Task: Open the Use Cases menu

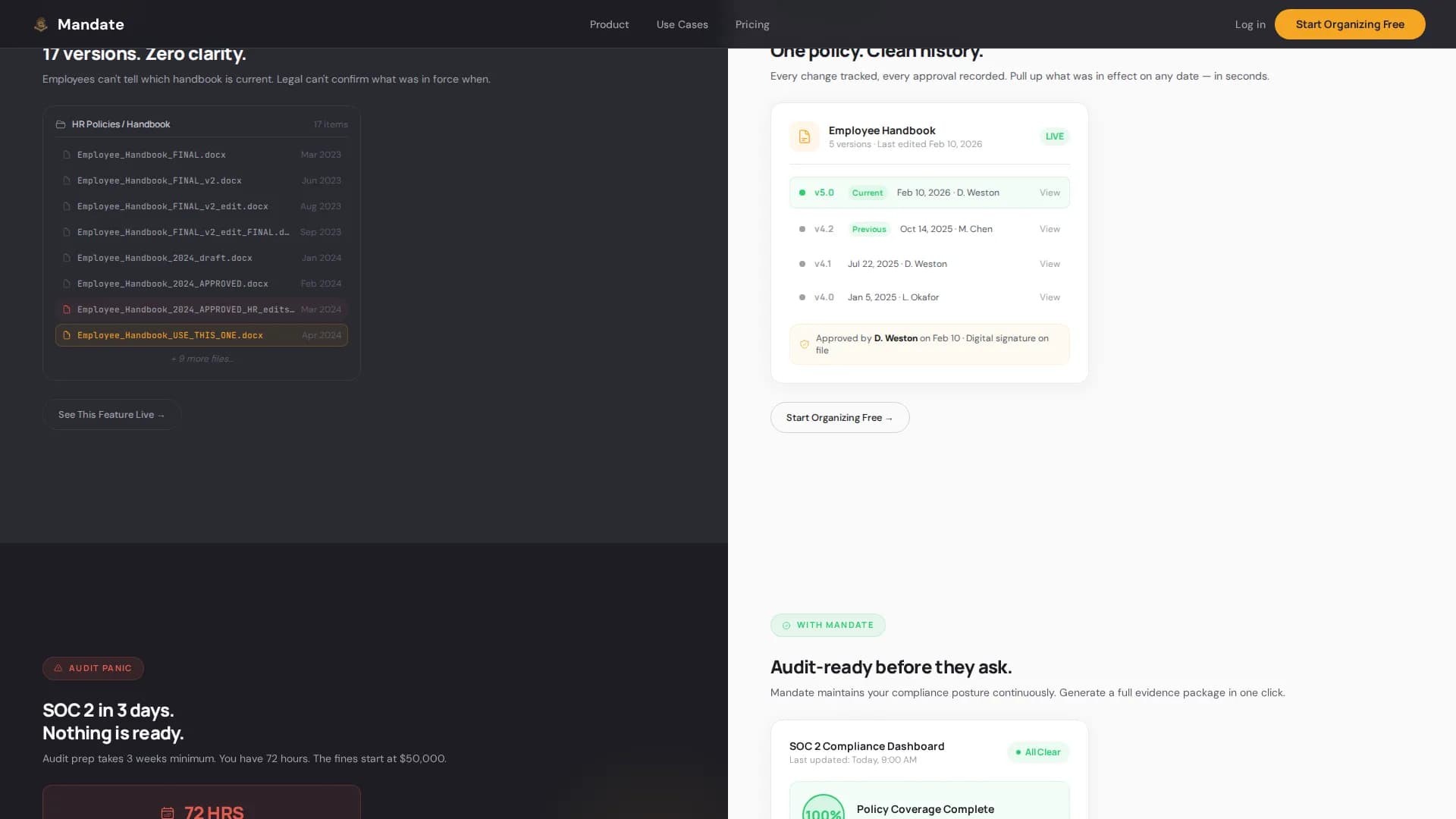Action: (x=682, y=24)
